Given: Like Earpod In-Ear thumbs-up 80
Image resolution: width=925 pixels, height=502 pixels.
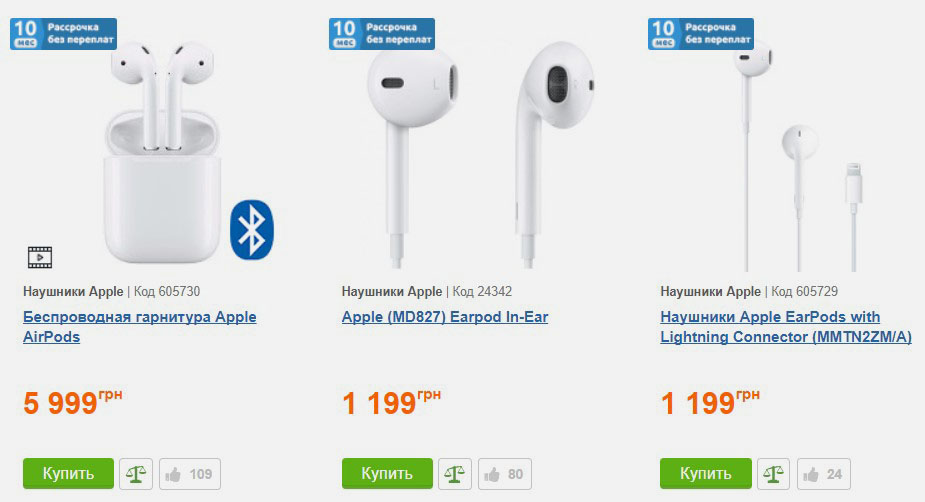Looking at the screenshot, I should (x=504, y=474).
